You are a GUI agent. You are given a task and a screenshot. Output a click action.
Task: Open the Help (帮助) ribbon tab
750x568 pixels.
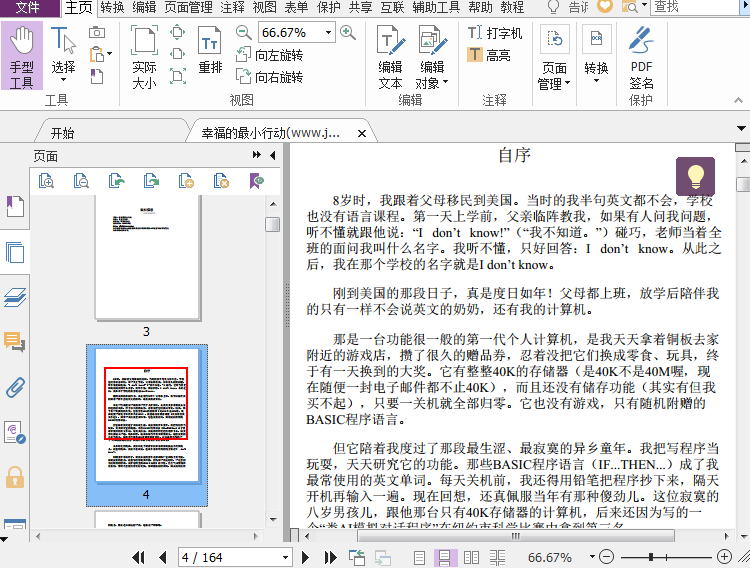480,7
